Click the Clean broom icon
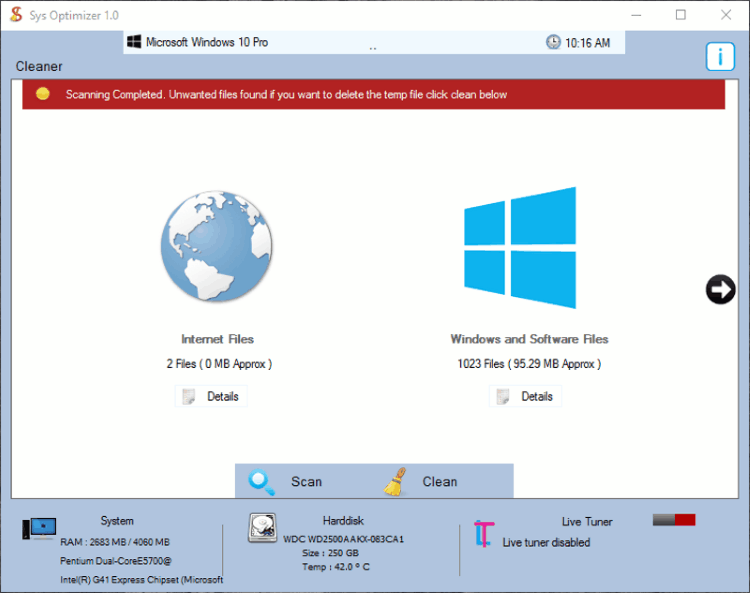750x593 pixels. click(x=396, y=482)
